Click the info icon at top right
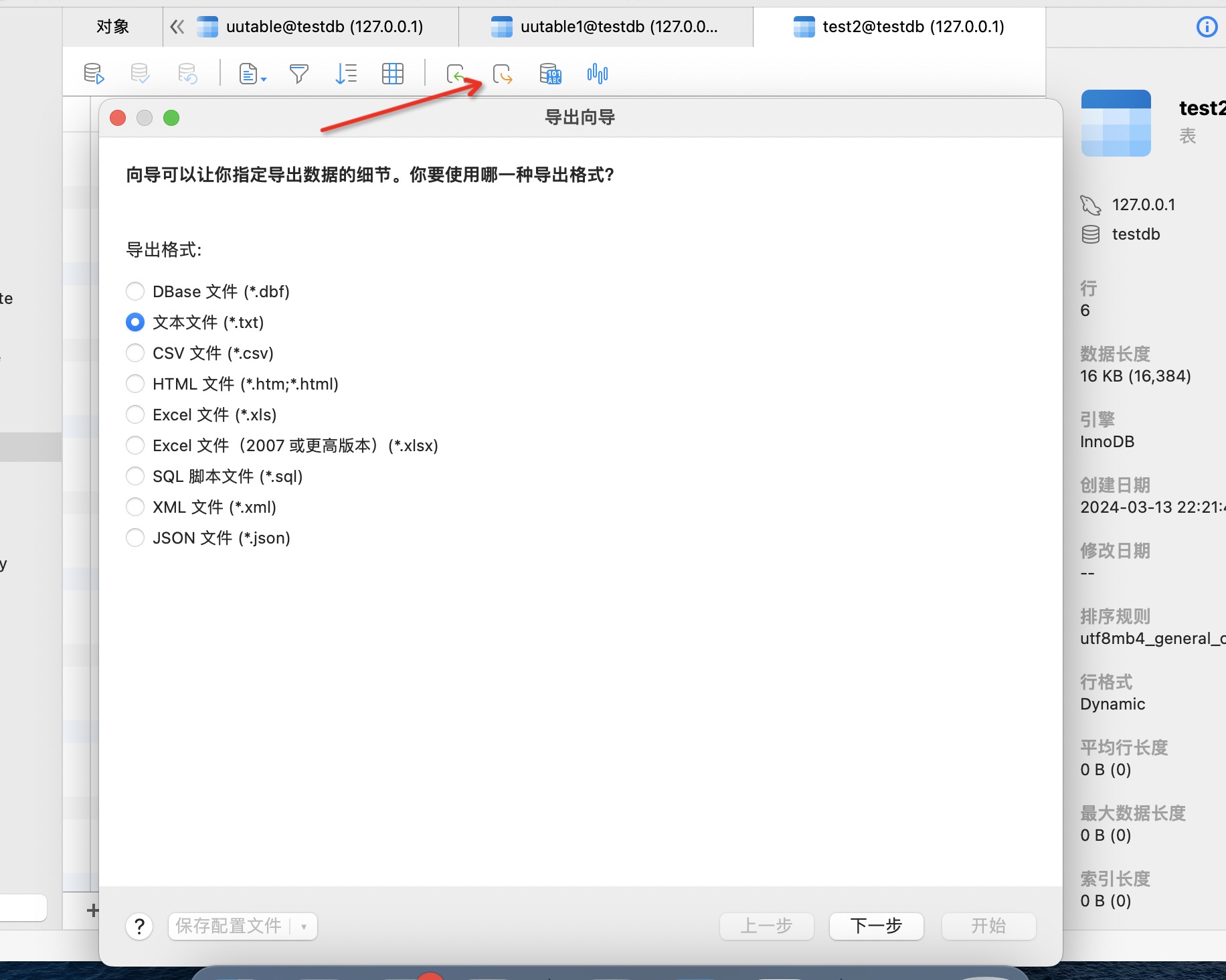Image resolution: width=1226 pixels, height=980 pixels. [x=1207, y=27]
